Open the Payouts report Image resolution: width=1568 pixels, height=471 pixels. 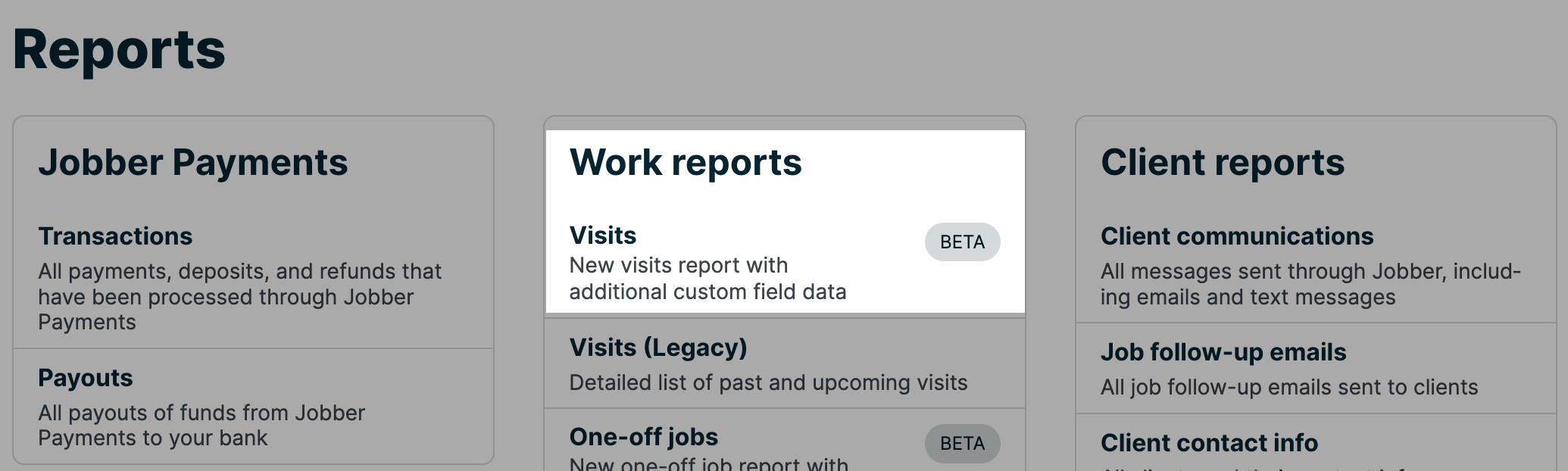(x=83, y=378)
